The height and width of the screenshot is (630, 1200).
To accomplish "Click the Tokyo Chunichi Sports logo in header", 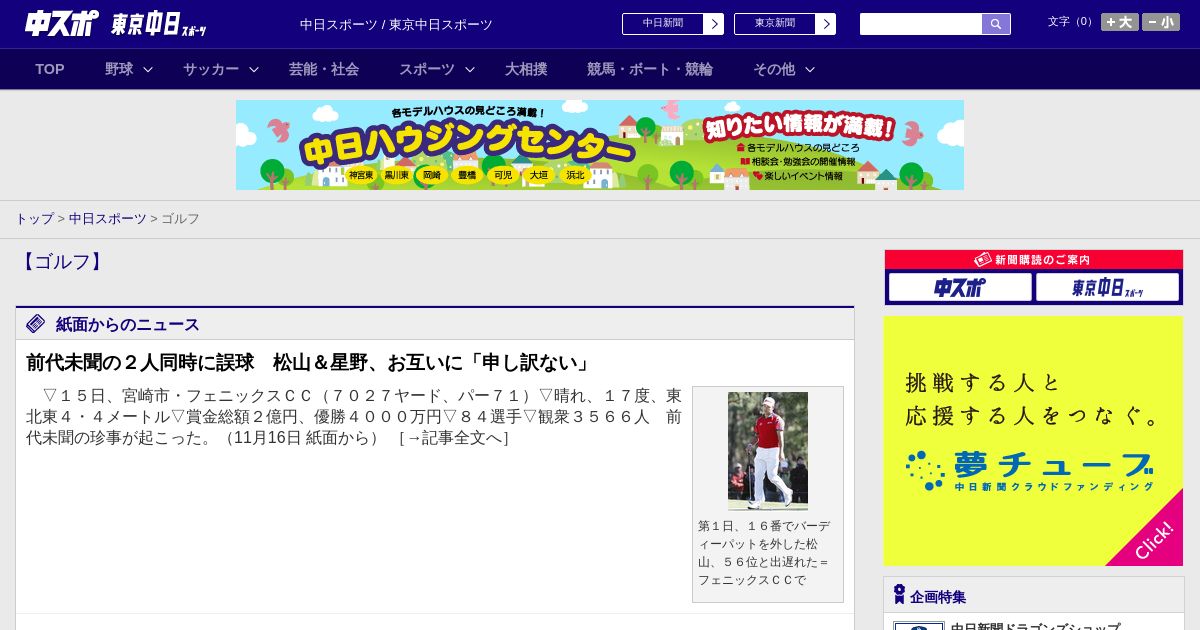I will pos(158,23).
